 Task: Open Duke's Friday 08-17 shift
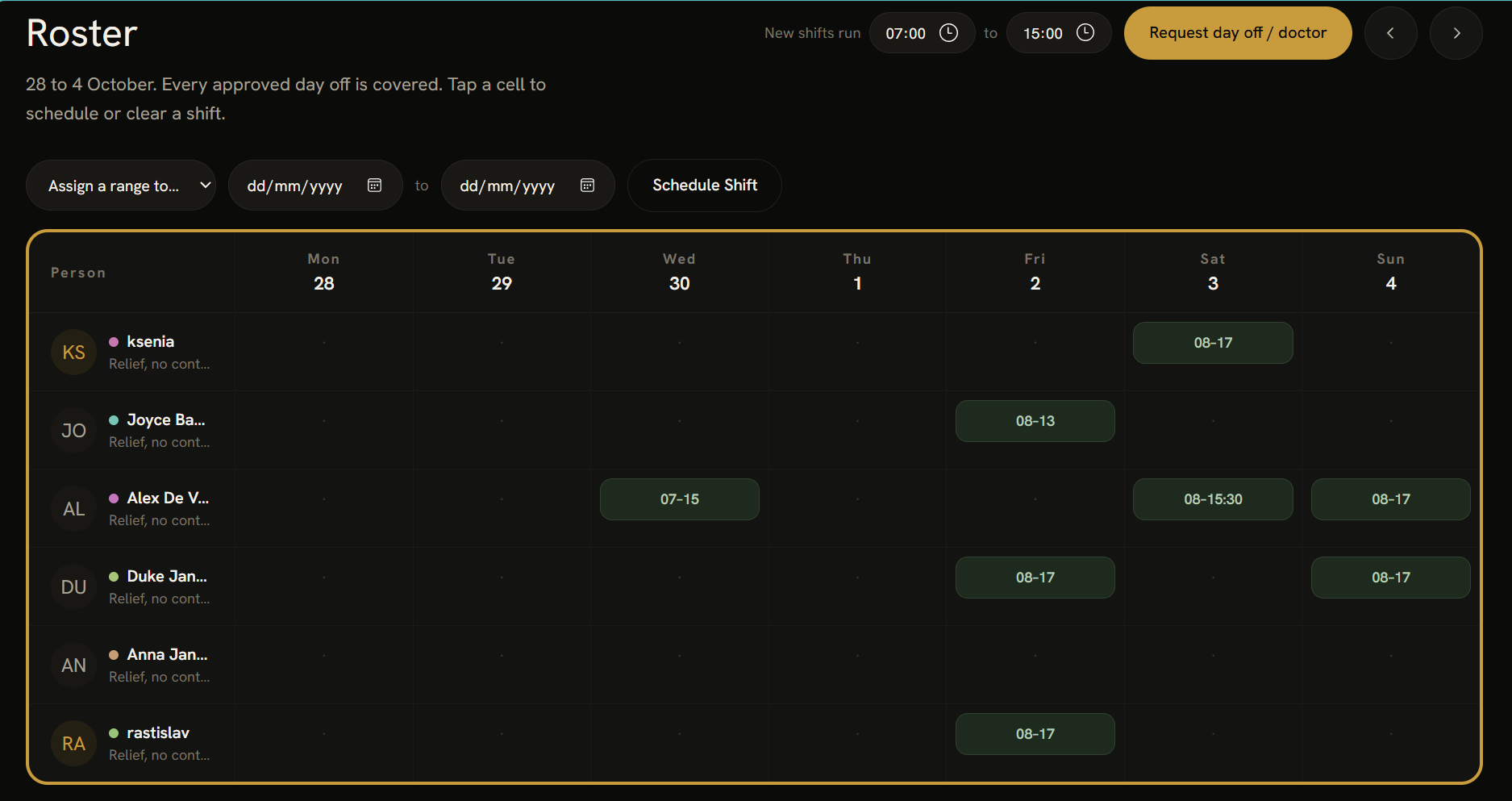click(x=1035, y=578)
